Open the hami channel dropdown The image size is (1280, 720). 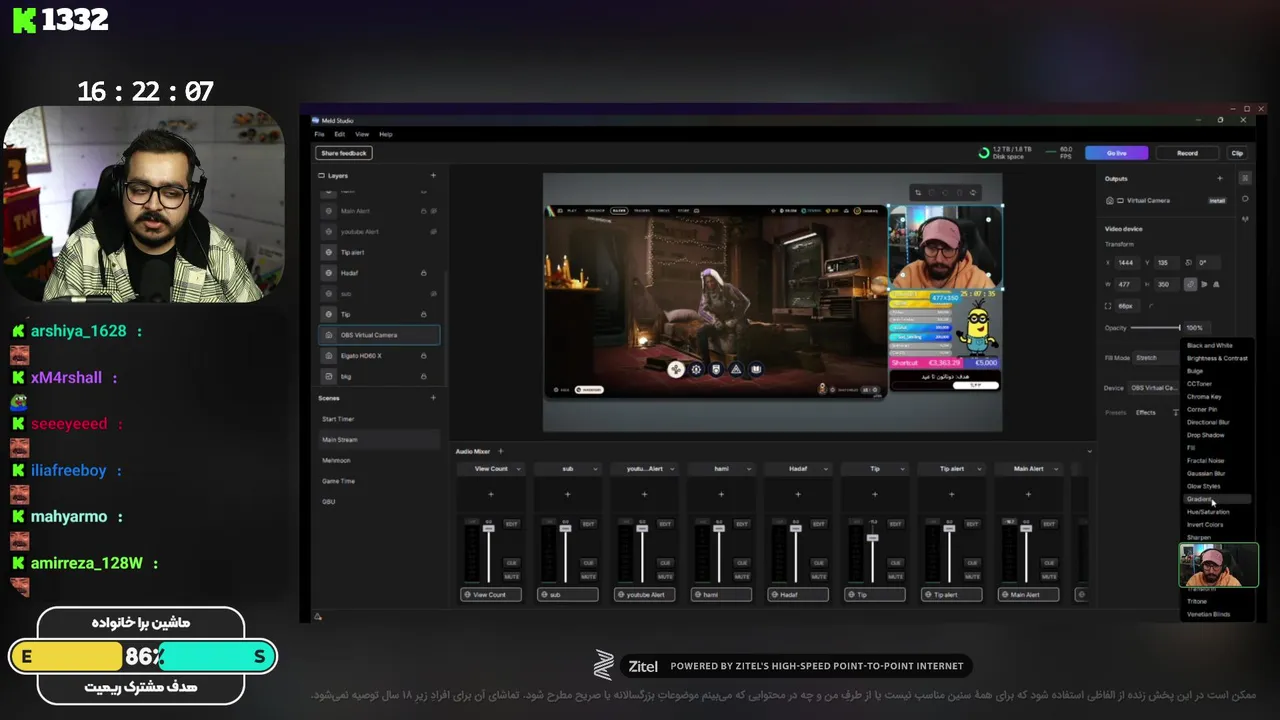pos(749,469)
